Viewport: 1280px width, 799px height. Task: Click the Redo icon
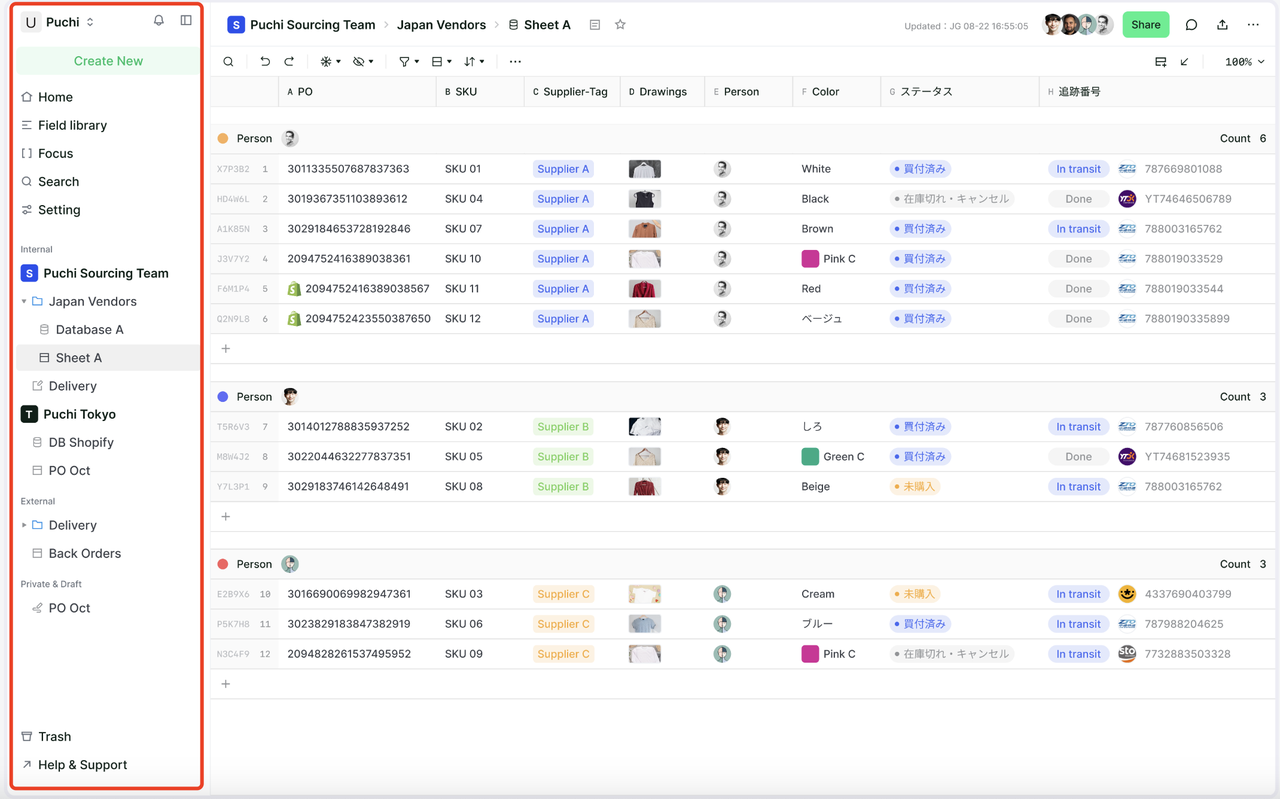click(289, 62)
